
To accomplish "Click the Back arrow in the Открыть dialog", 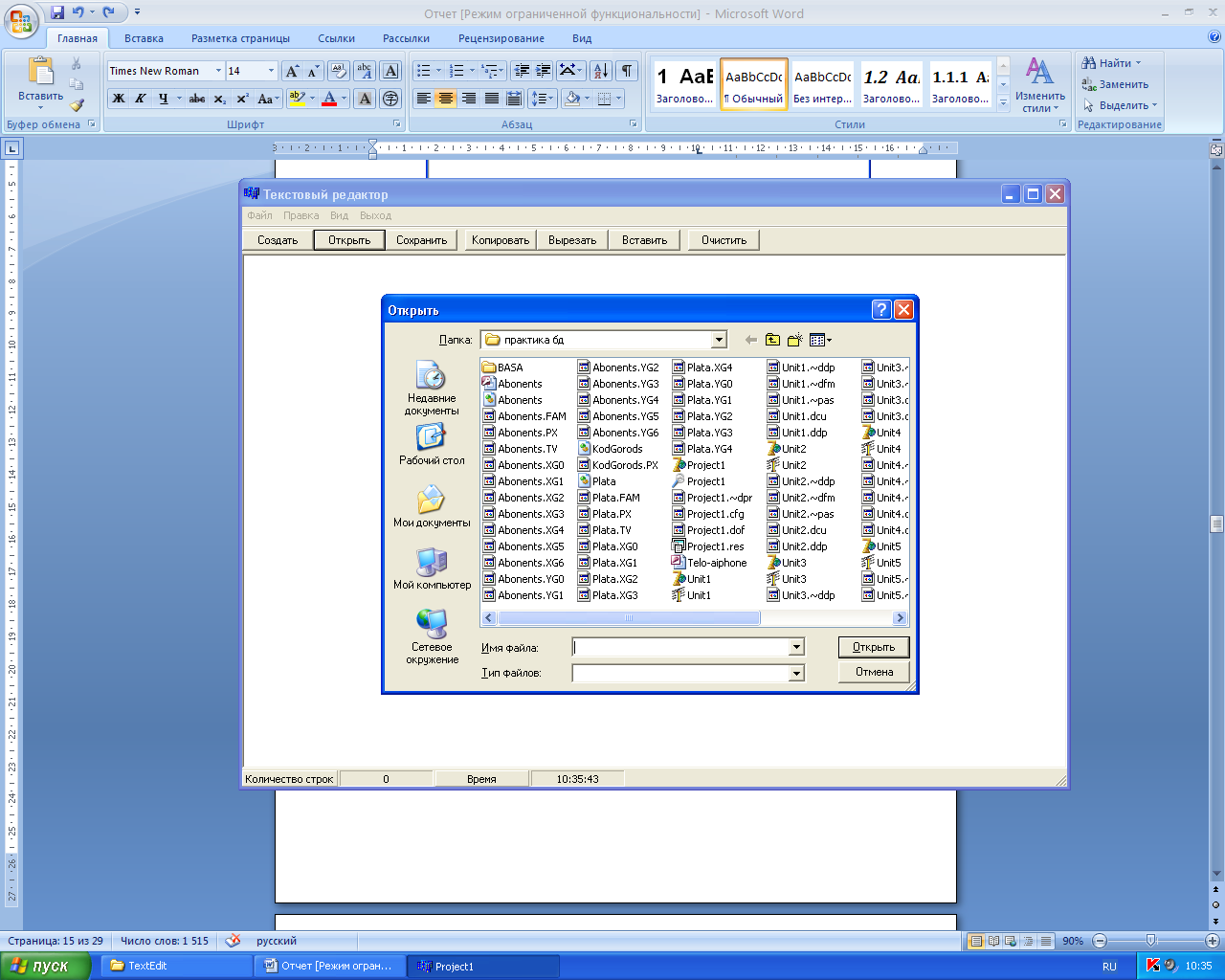I will (x=750, y=340).
